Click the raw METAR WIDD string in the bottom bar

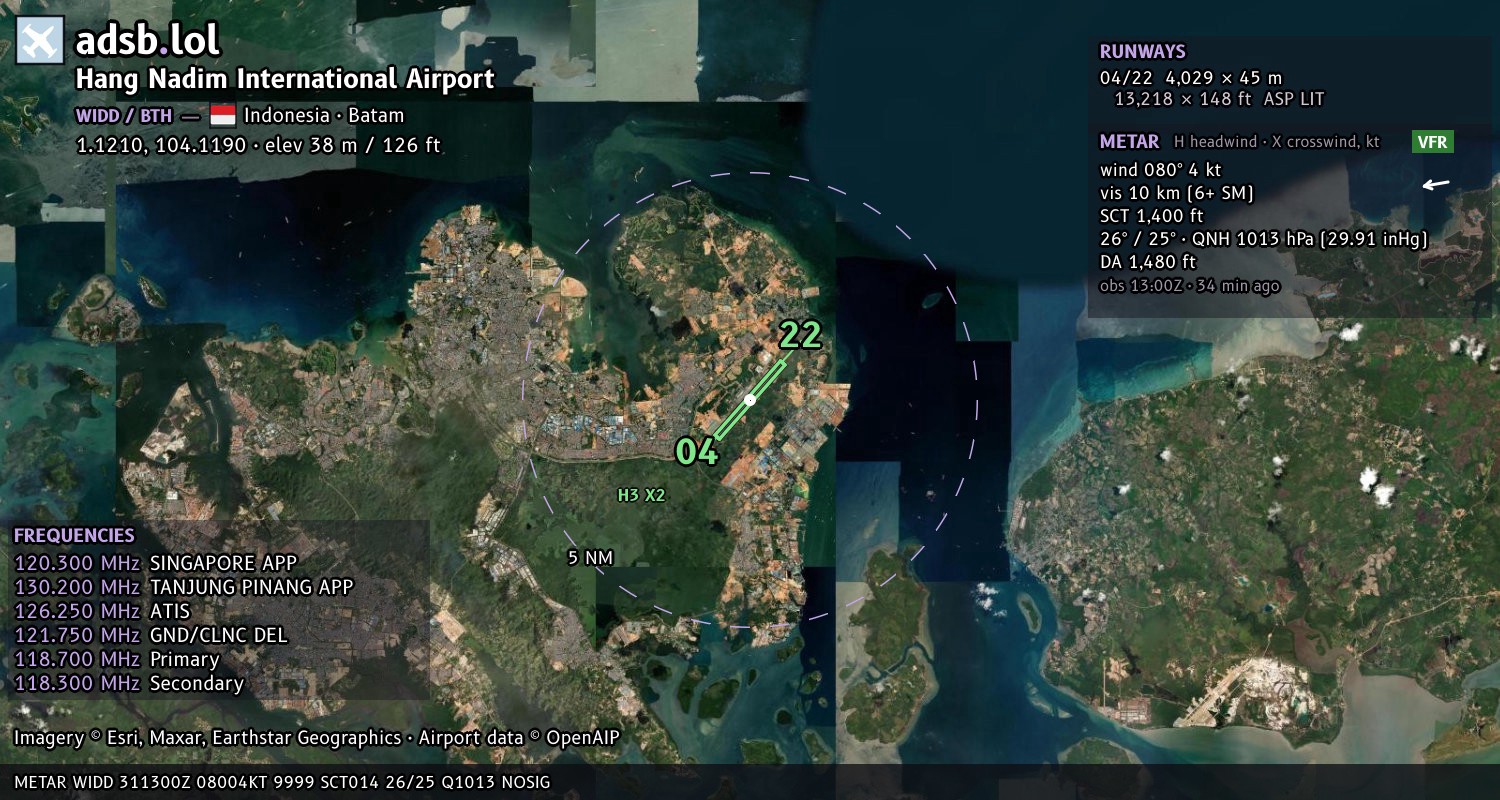283,782
